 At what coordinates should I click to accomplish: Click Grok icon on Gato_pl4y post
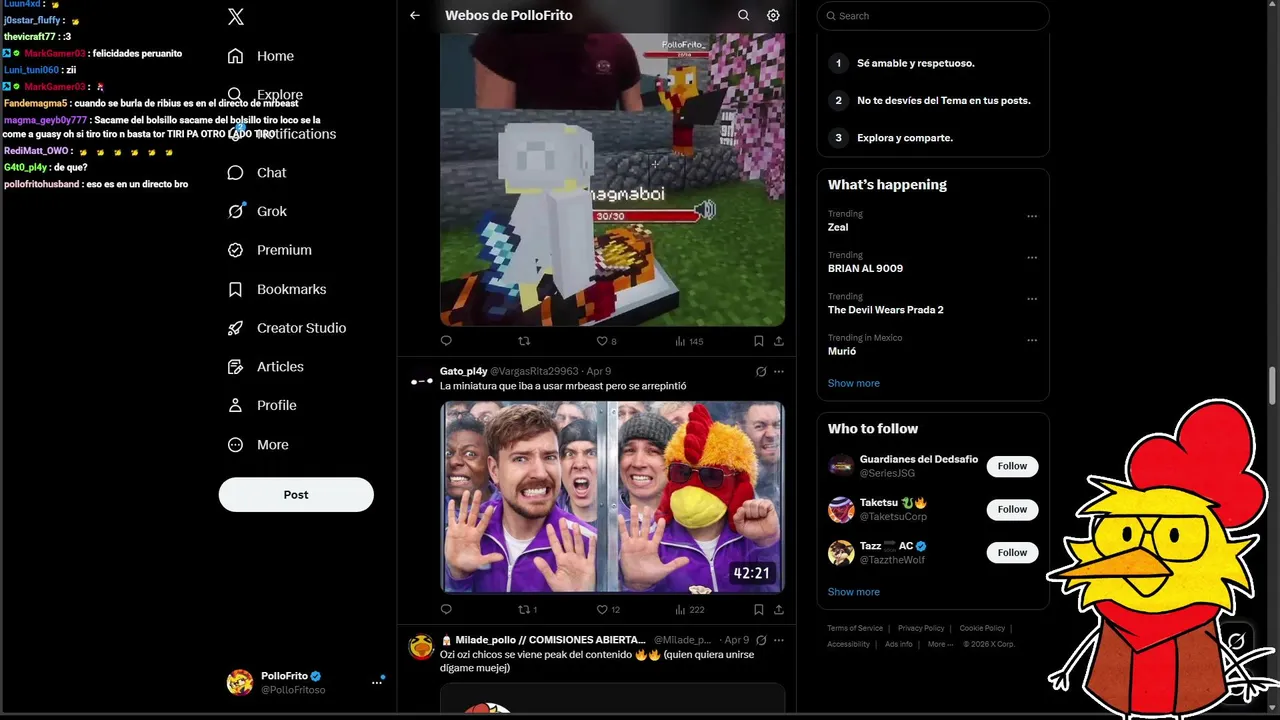pyautogui.click(x=761, y=371)
